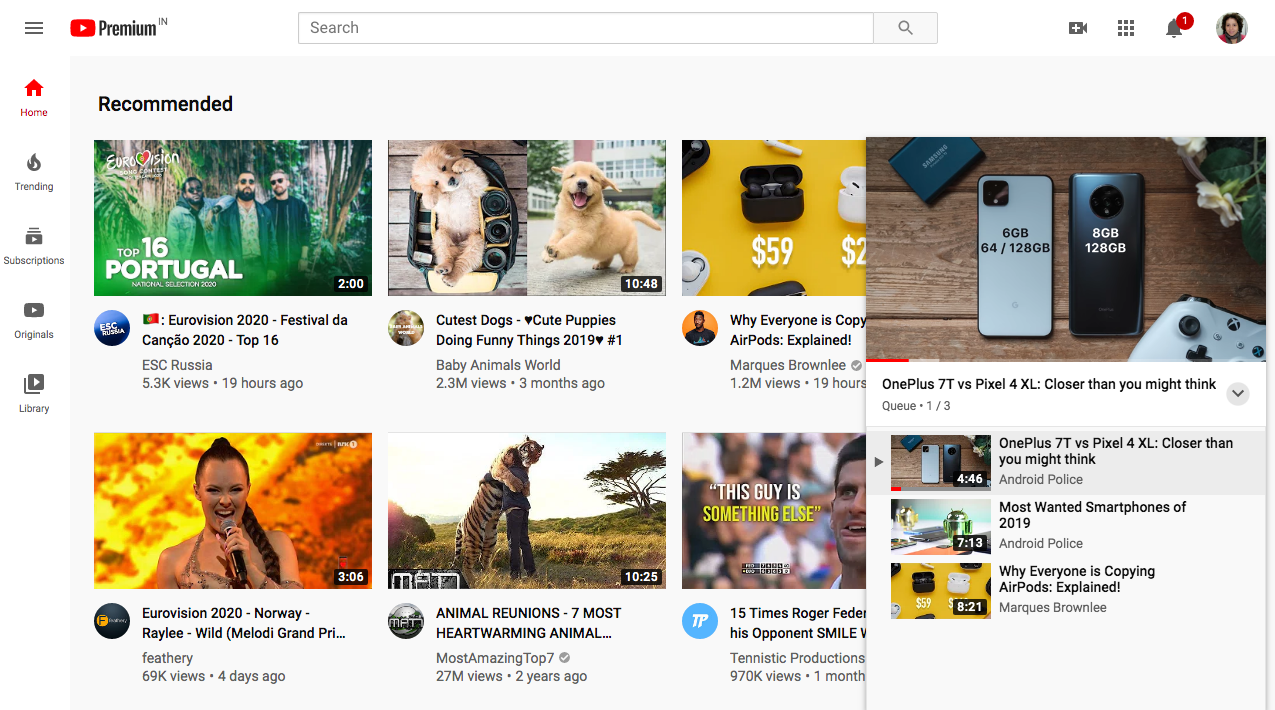This screenshot has width=1275, height=710.
Task: Click '69K views • 4 days ago' text
Action: 214,676
